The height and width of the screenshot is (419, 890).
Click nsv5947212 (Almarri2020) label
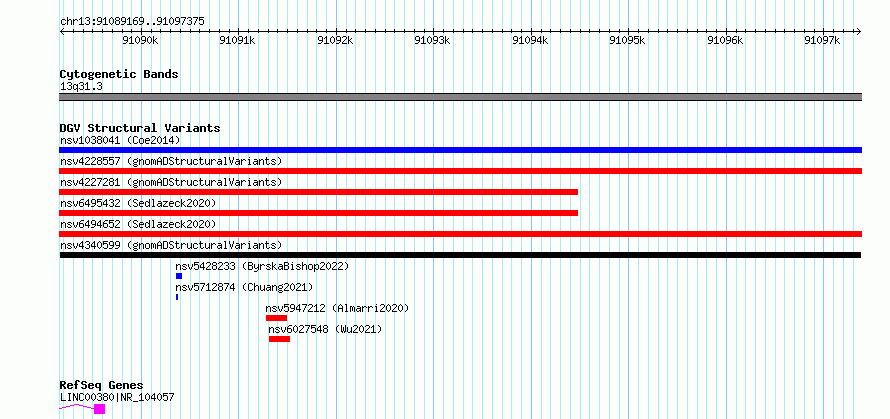337,308
